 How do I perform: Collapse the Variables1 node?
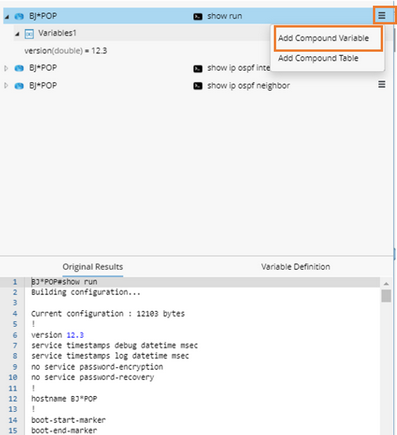click(17, 34)
